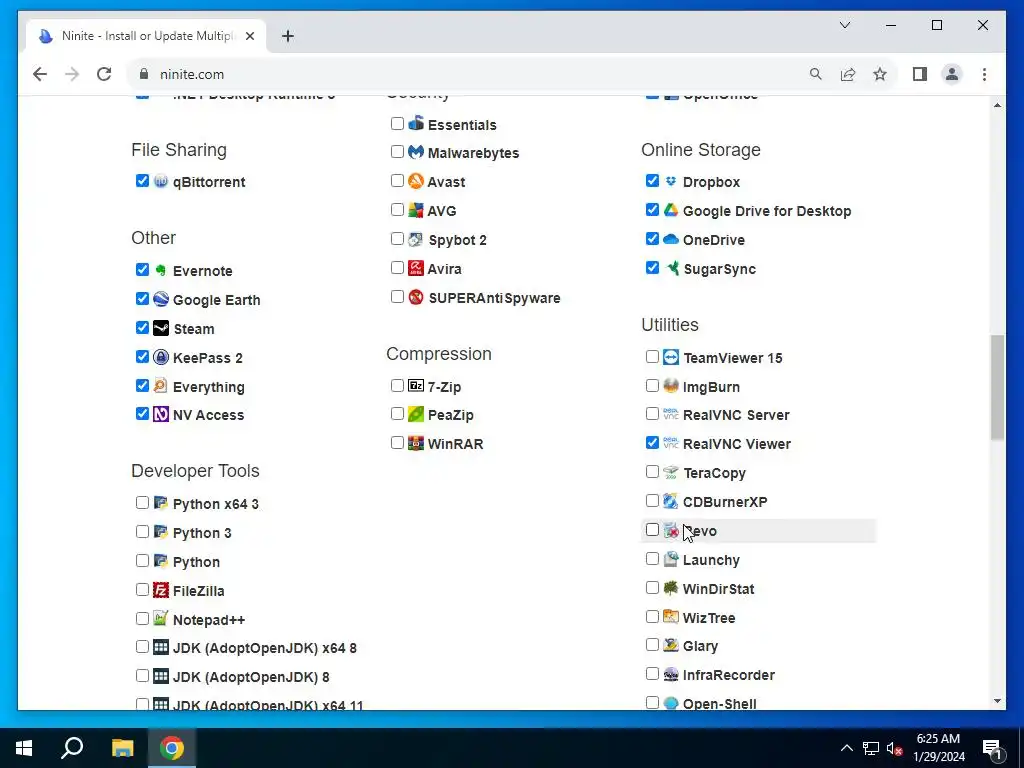Click the Ninite browser tab
The width and height of the screenshot is (1024, 768).
click(146, 36)
